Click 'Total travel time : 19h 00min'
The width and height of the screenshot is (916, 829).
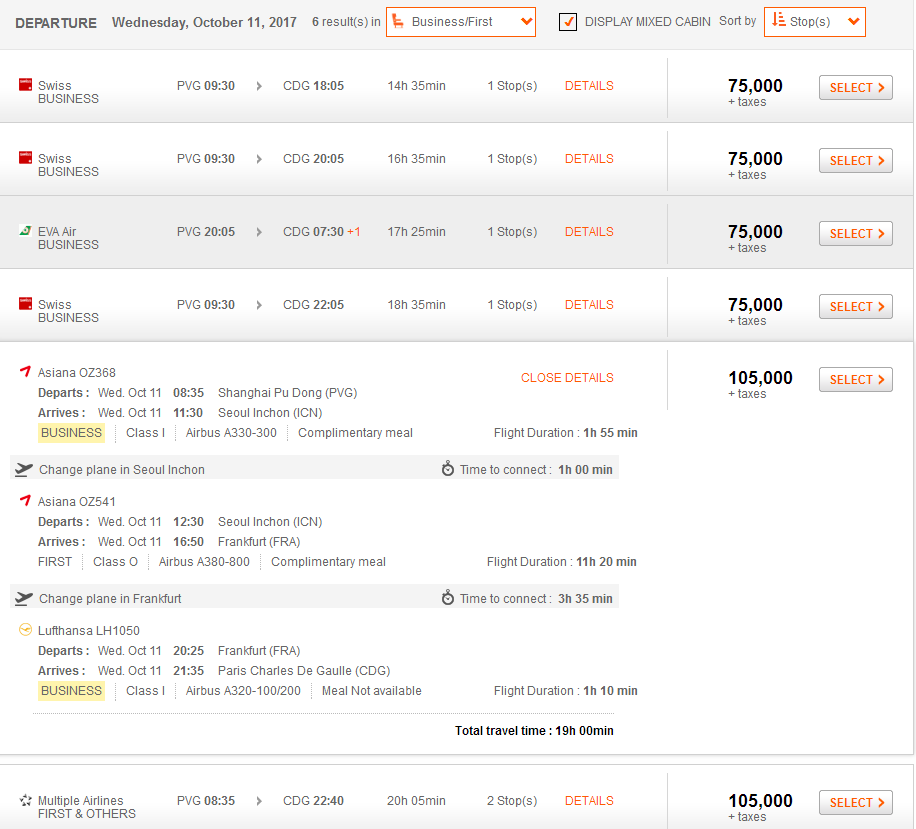click(534, 731)
